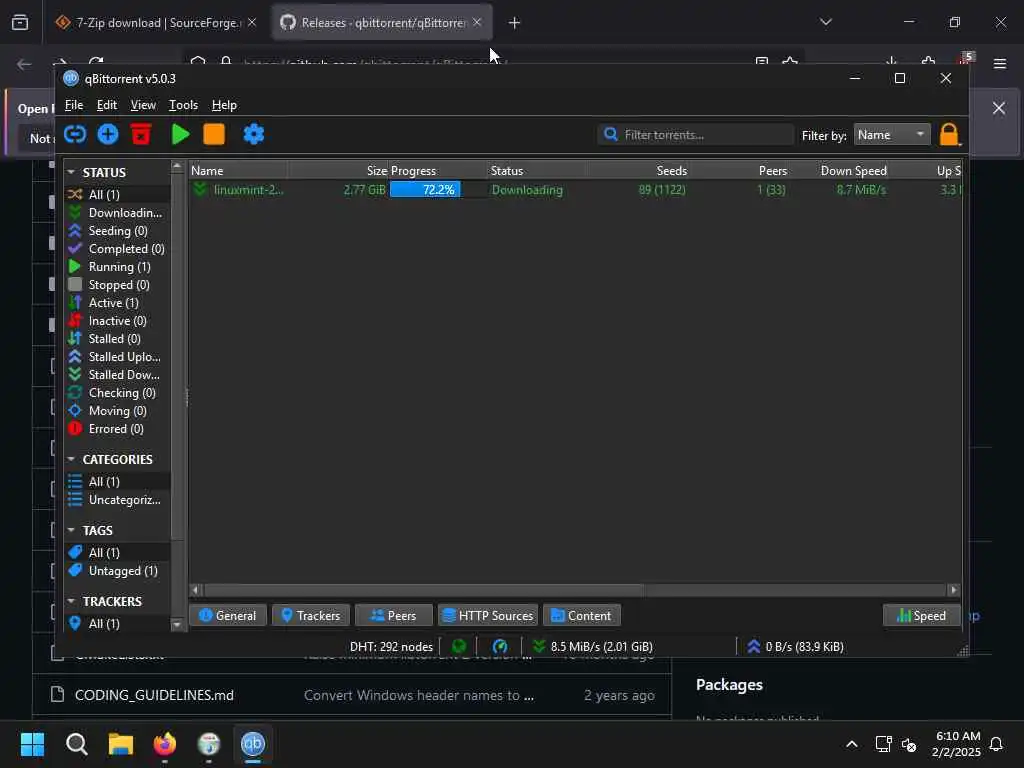Image resolution: width=1024 pixels, height=768 pixels.
Task: Select the Downloading status filter
Action: 118,213
